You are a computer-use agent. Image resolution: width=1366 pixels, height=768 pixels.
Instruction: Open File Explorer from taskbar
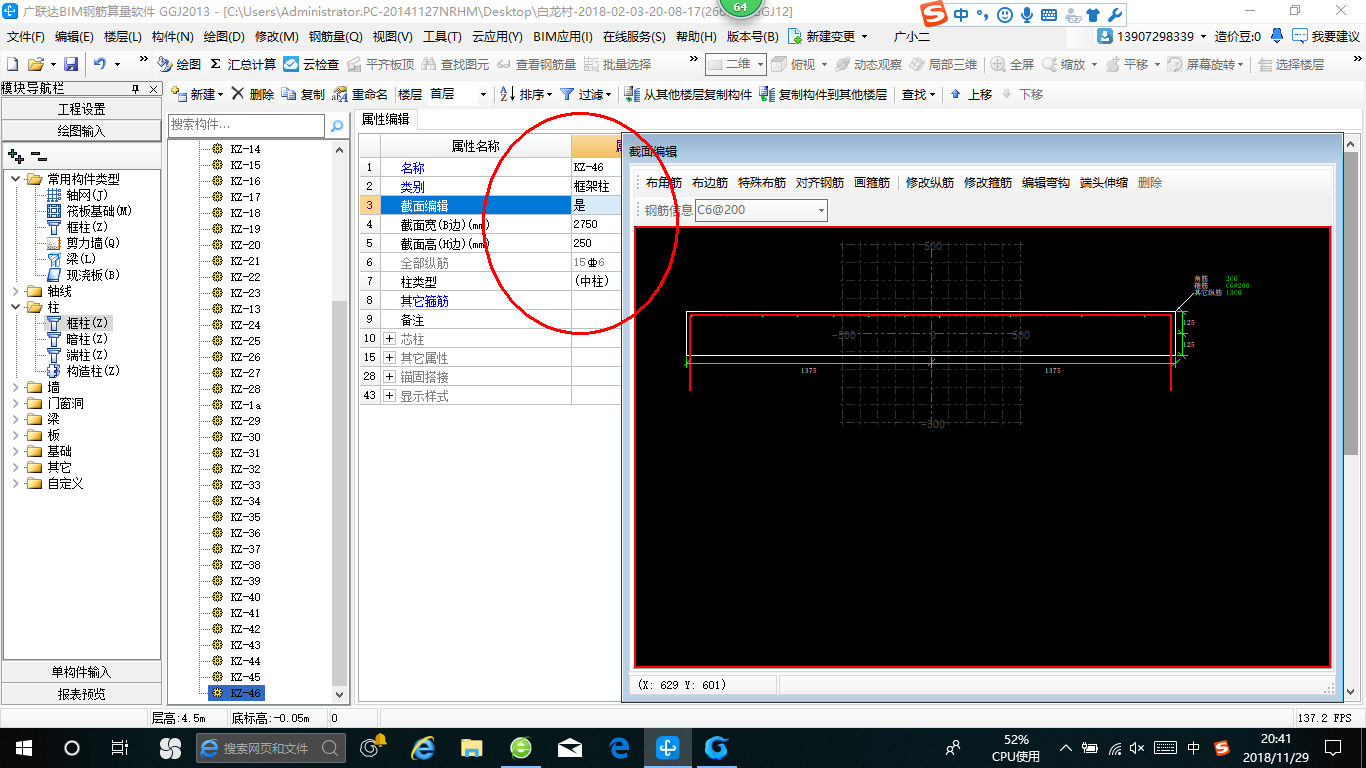point(472,748)
